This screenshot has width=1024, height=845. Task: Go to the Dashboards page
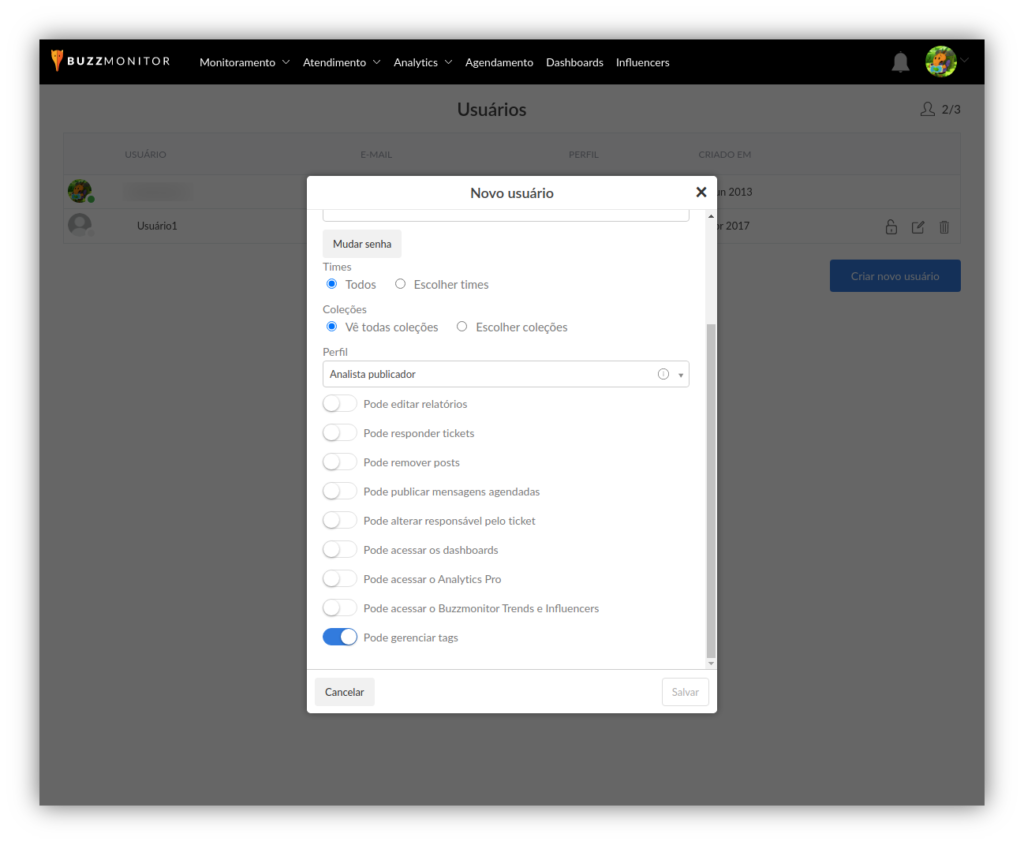pyautogui.click(x=574, y=62)
